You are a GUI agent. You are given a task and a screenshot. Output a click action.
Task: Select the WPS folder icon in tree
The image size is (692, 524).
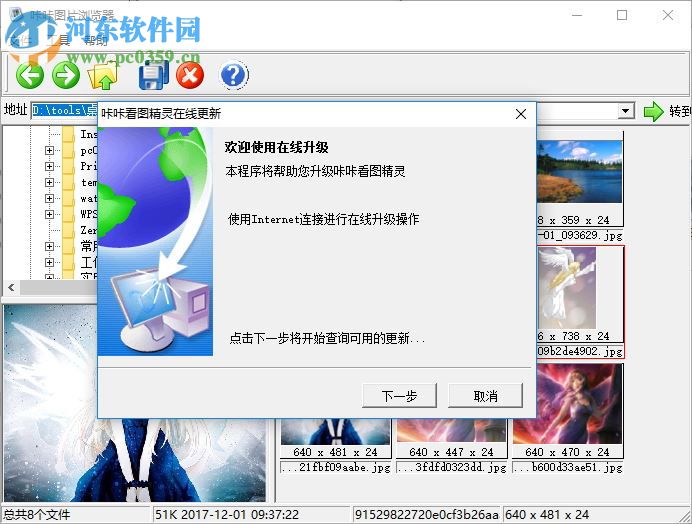pos(68,214)
